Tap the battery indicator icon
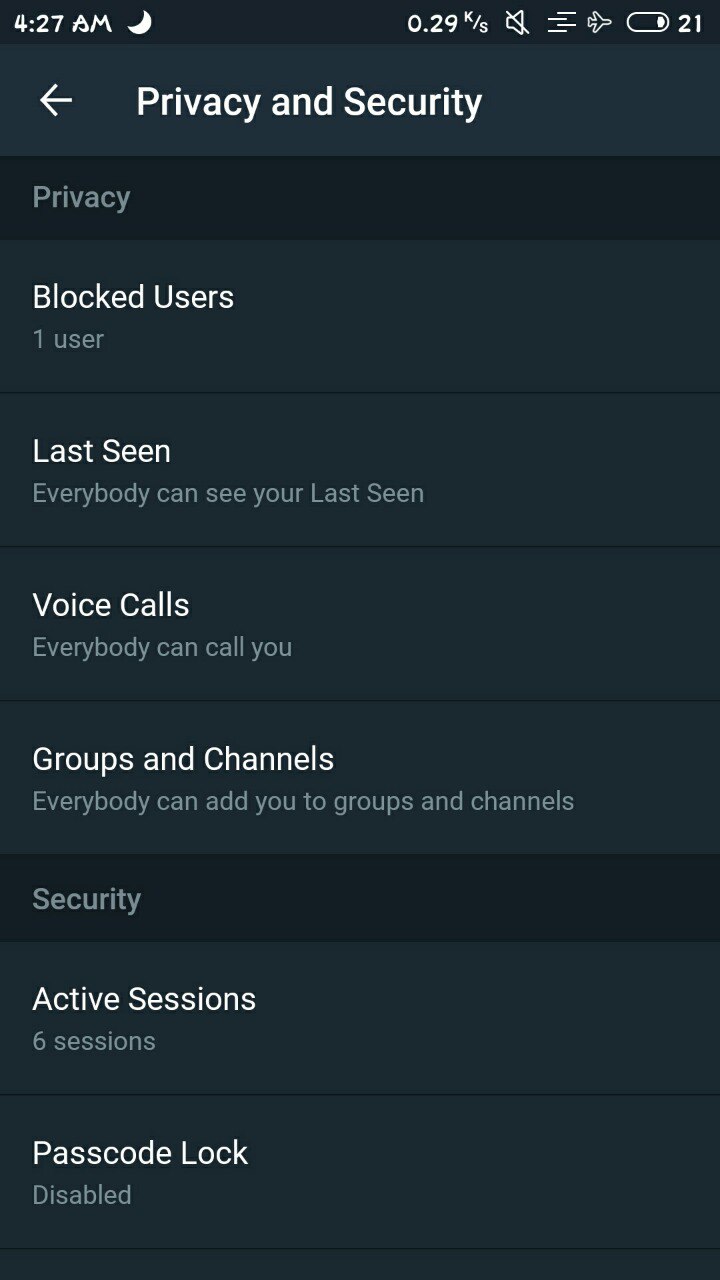Screen dimensions: 720x1280 [x=648, y=22]
